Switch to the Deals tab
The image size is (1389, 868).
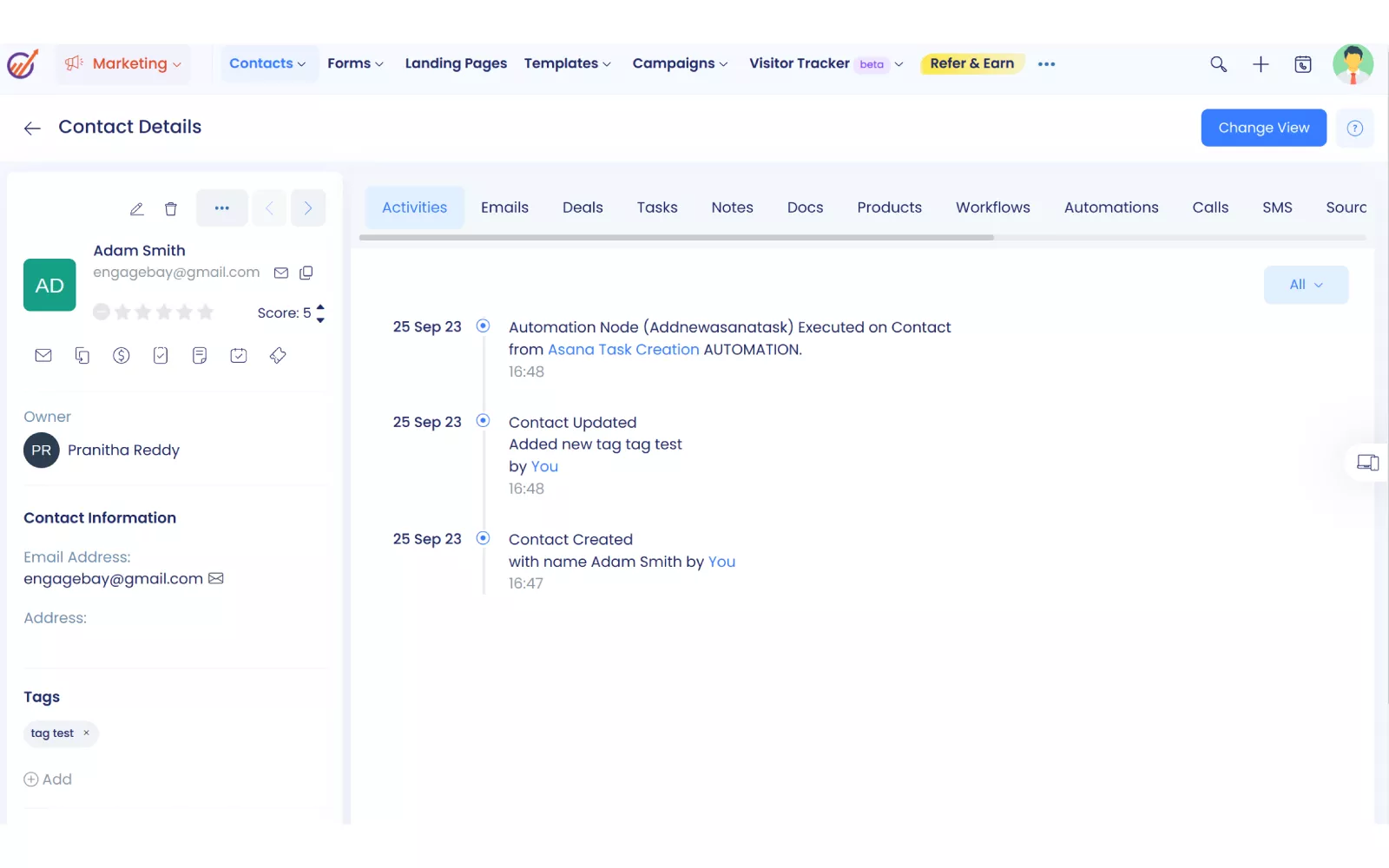[x=583, y=207]
